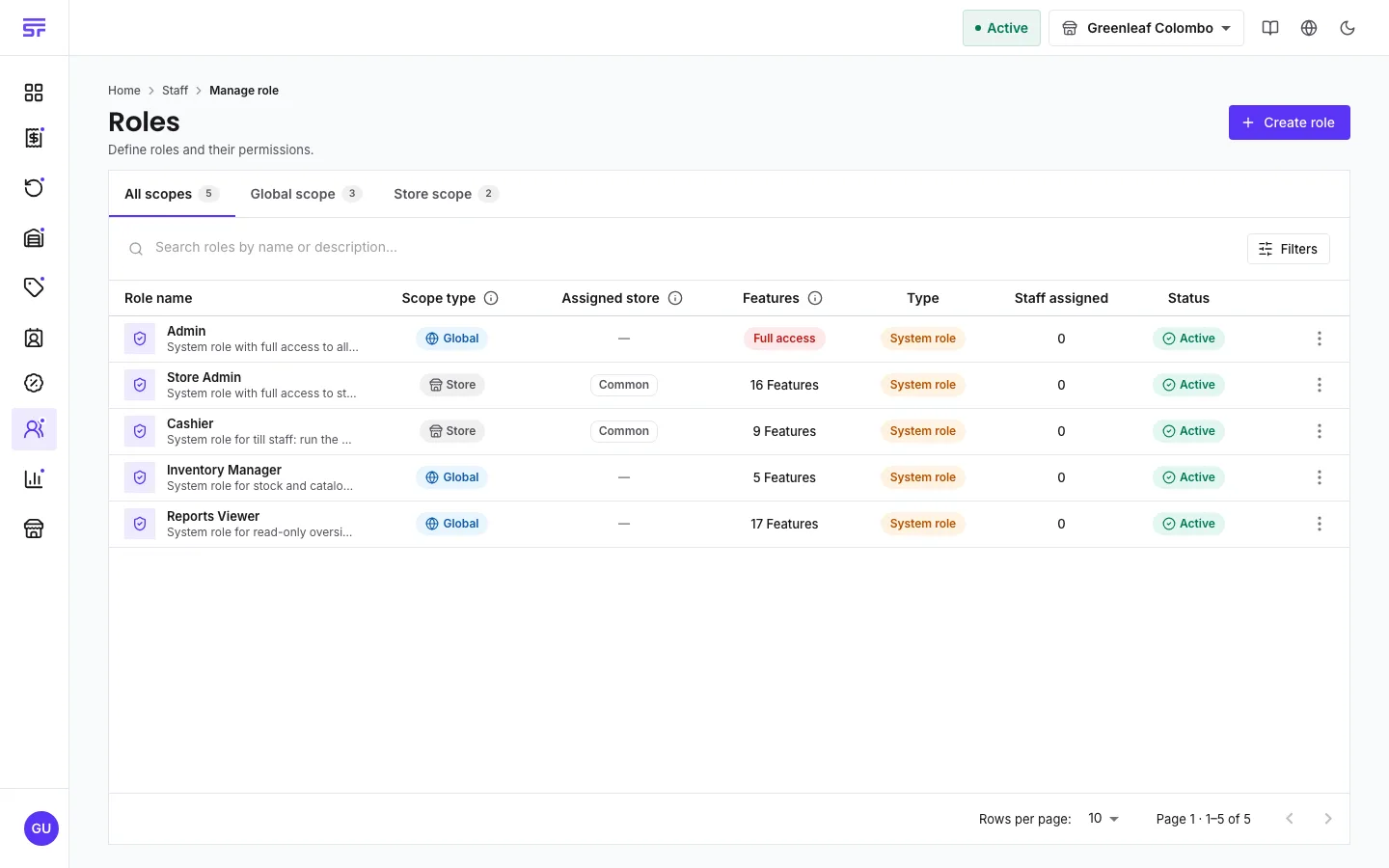Click the 16 Features cell
1389x868 pixels.
784,385
